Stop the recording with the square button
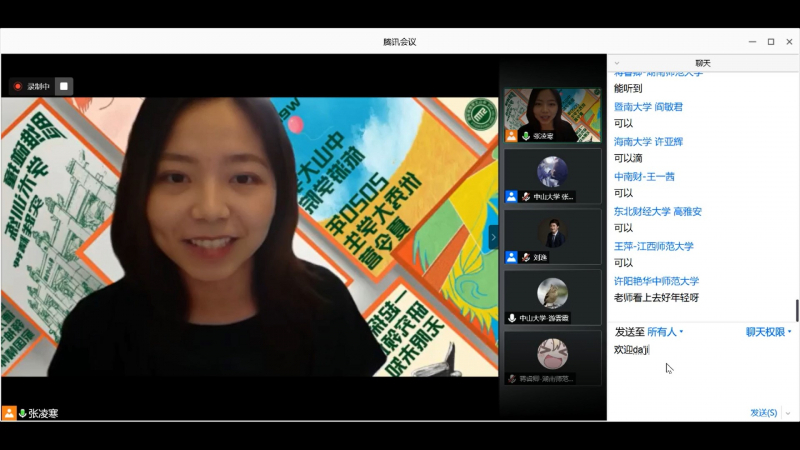The image size is (800, 450). tap(64, 86)
